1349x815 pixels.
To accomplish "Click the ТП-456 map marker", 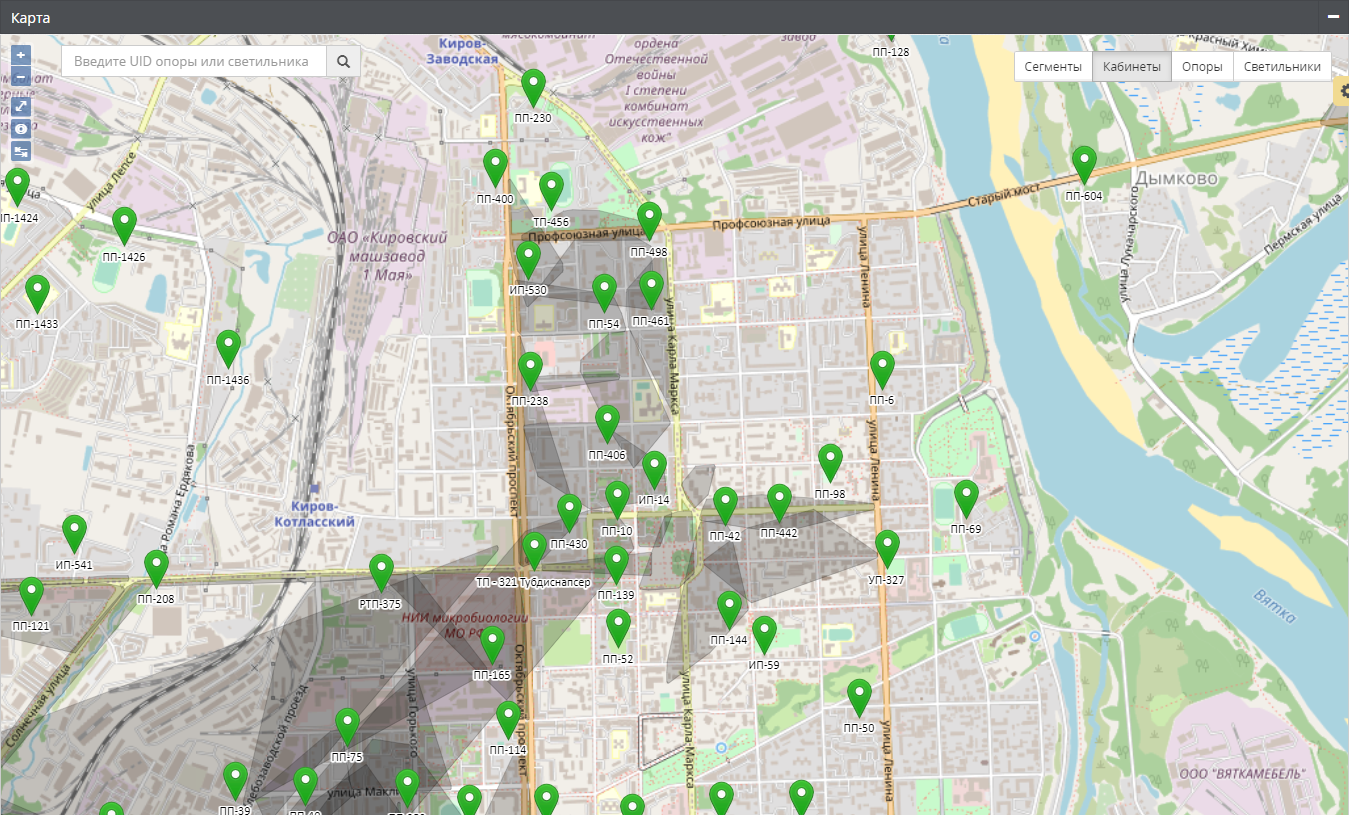I will coord(551,190).
